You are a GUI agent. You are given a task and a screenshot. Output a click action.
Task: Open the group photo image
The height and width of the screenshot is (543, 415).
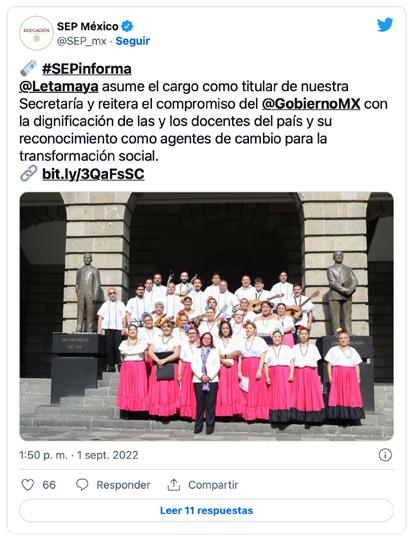click(206, 316)
